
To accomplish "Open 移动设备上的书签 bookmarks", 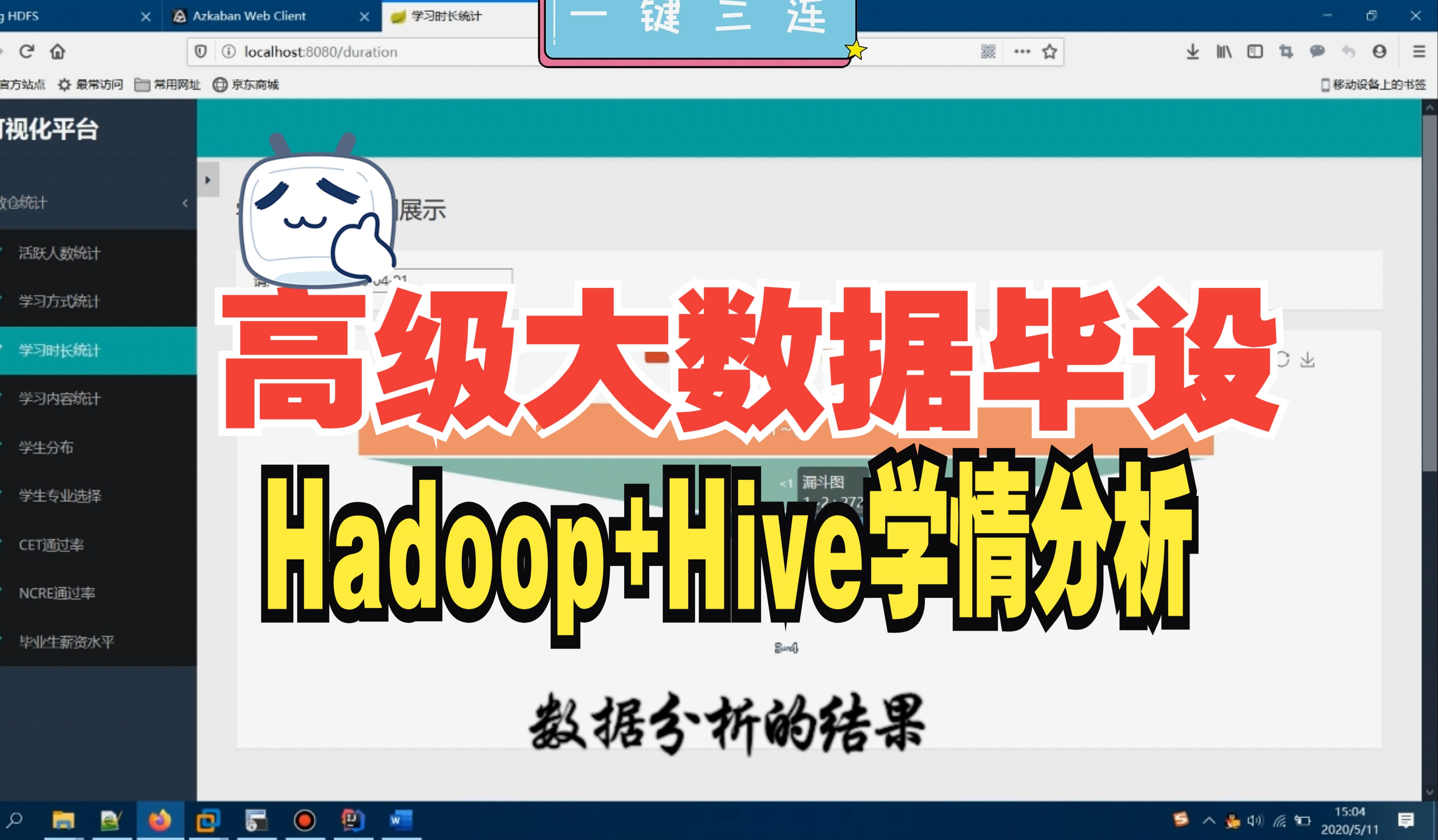I will (x=1373, y=85).
